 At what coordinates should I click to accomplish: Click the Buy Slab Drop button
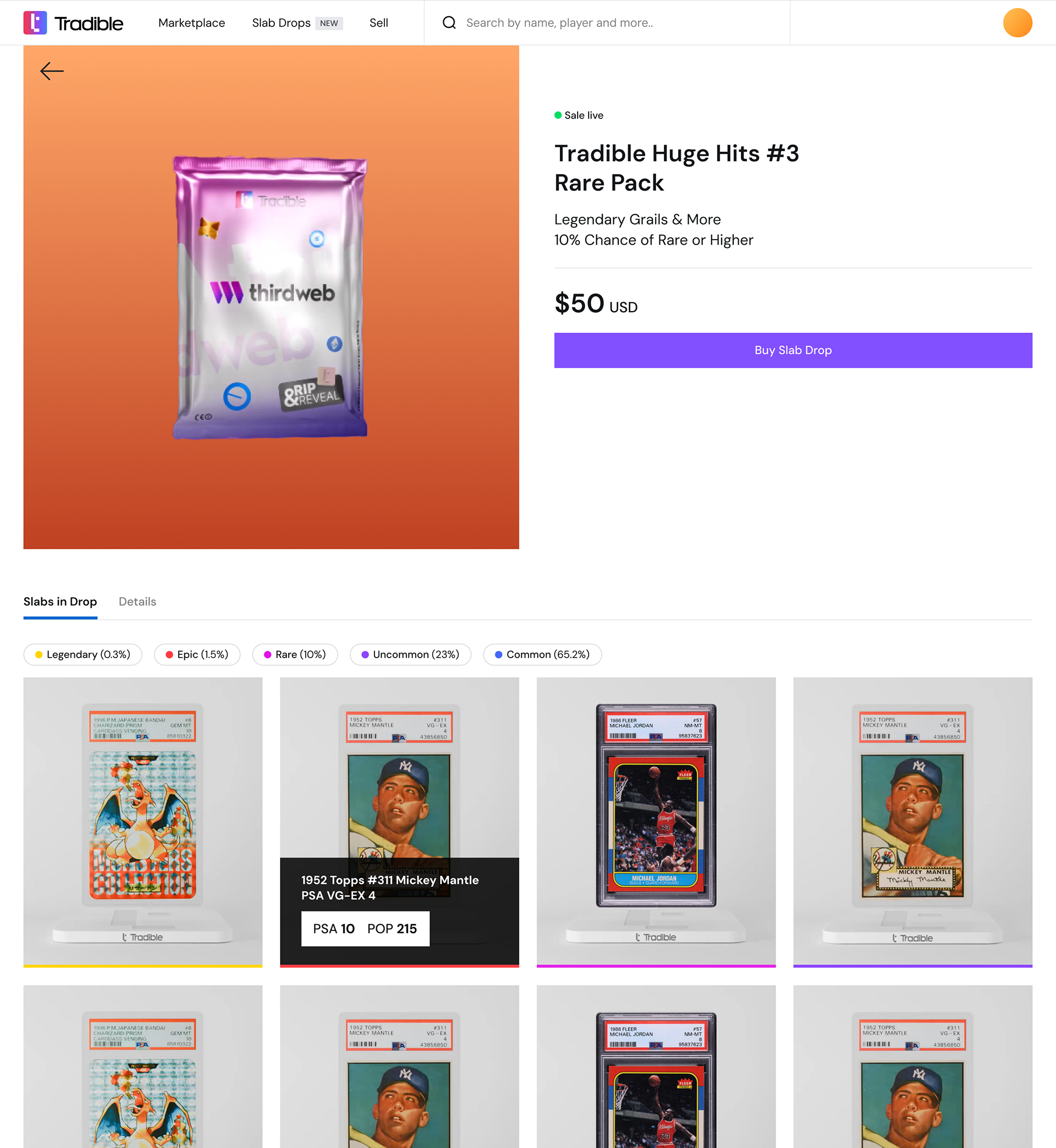[793, 350]
